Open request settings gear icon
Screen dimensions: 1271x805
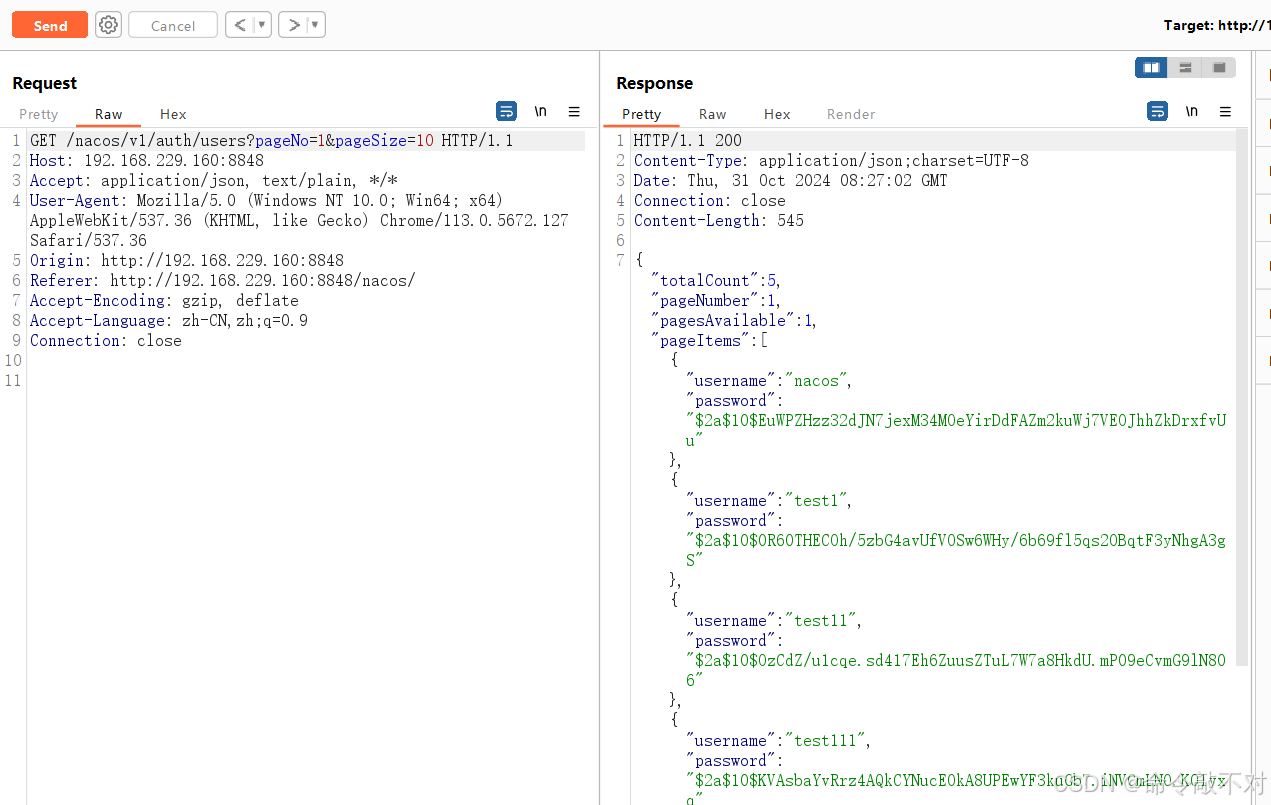pos(108,25)
